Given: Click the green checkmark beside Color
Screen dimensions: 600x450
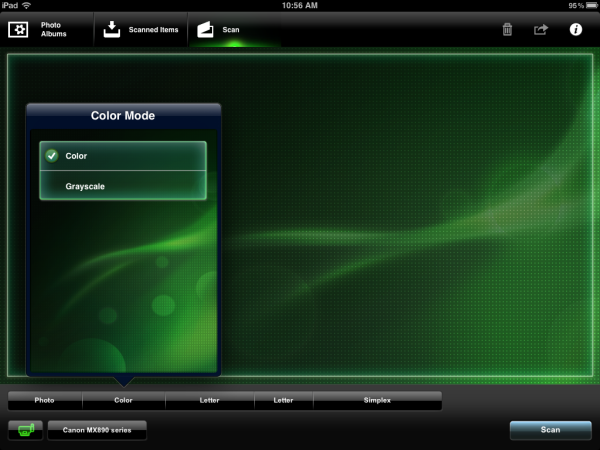Looking at the screenshot, I should point(52,156).
